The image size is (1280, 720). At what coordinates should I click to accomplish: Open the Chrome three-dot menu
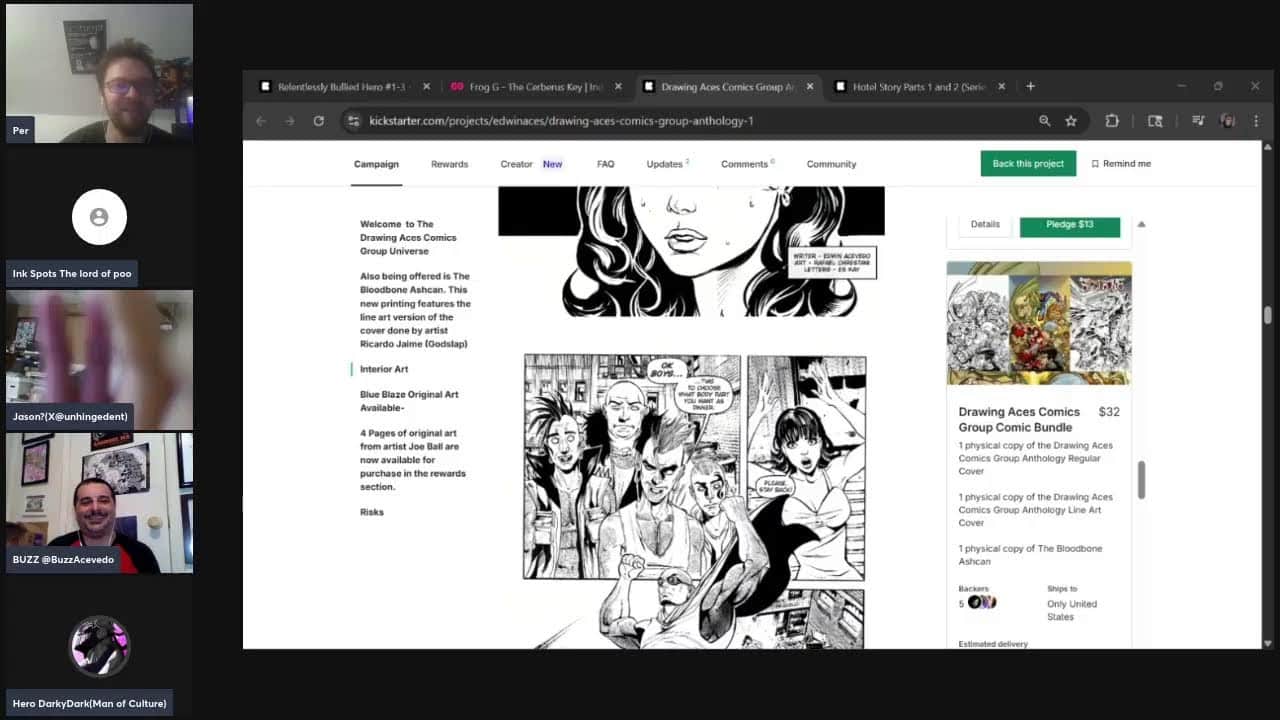click(1254, 121)
